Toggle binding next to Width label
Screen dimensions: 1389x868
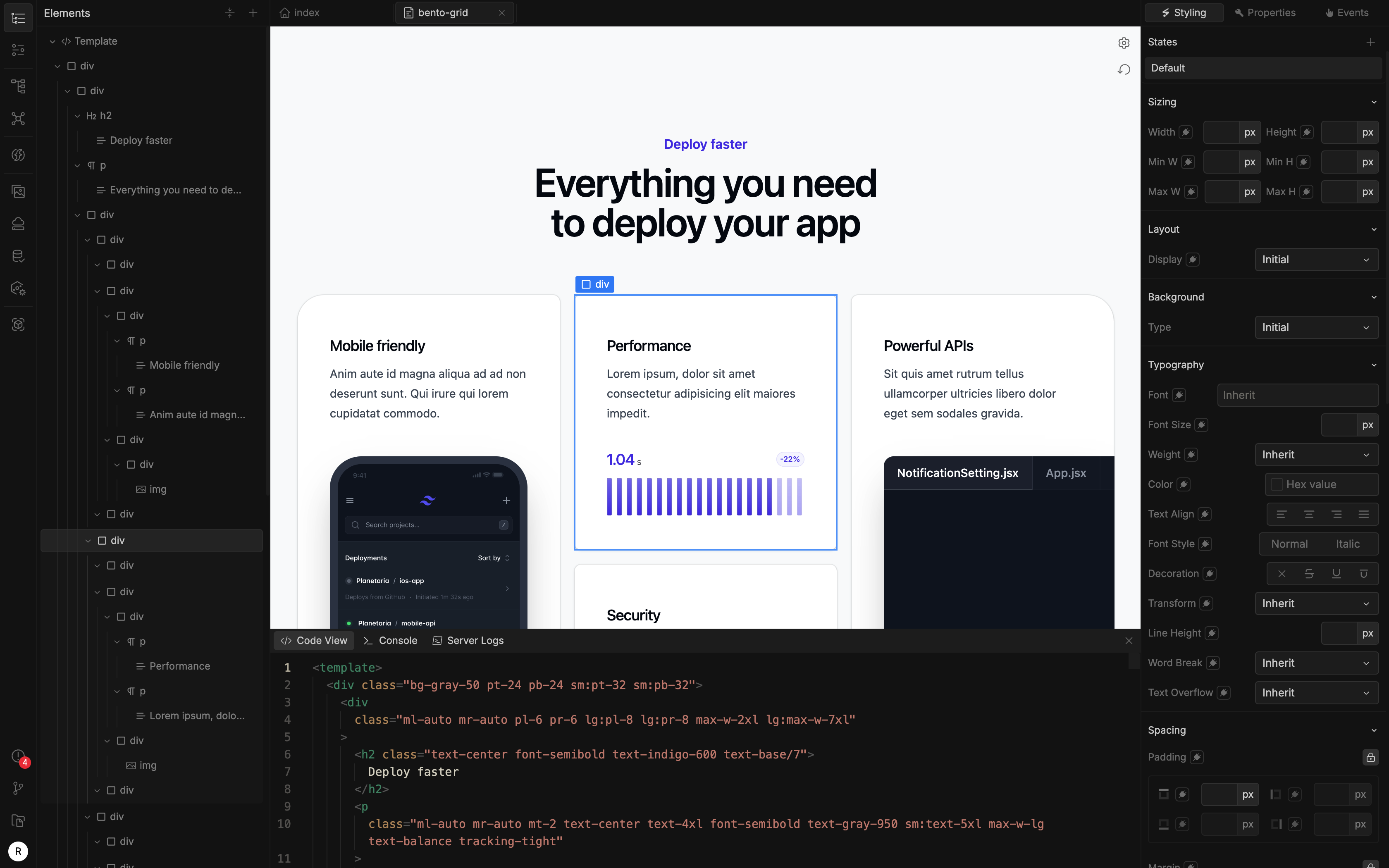tap(1186, 132)
